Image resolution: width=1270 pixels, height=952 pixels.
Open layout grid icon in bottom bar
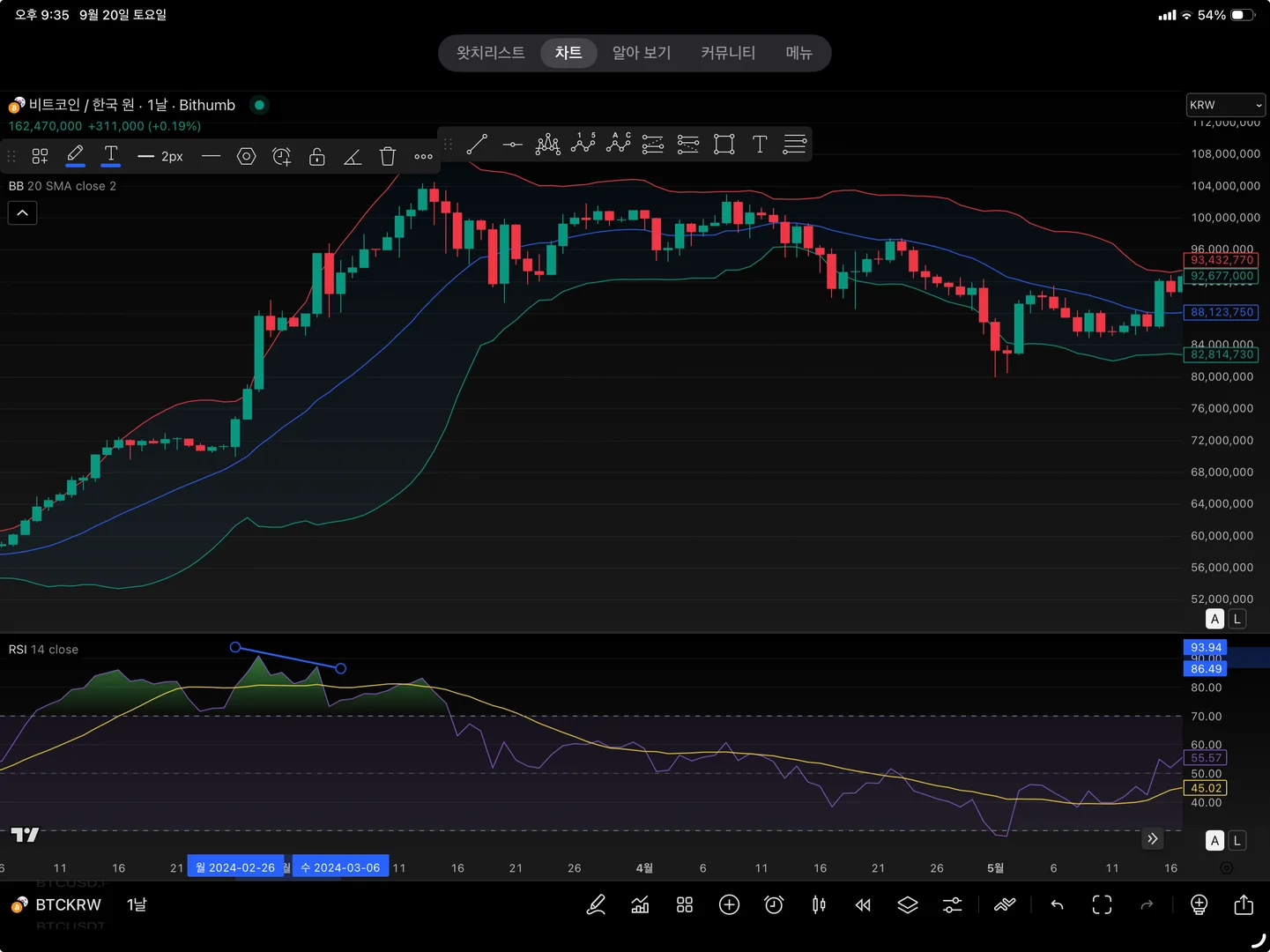[x=685, y=904]
